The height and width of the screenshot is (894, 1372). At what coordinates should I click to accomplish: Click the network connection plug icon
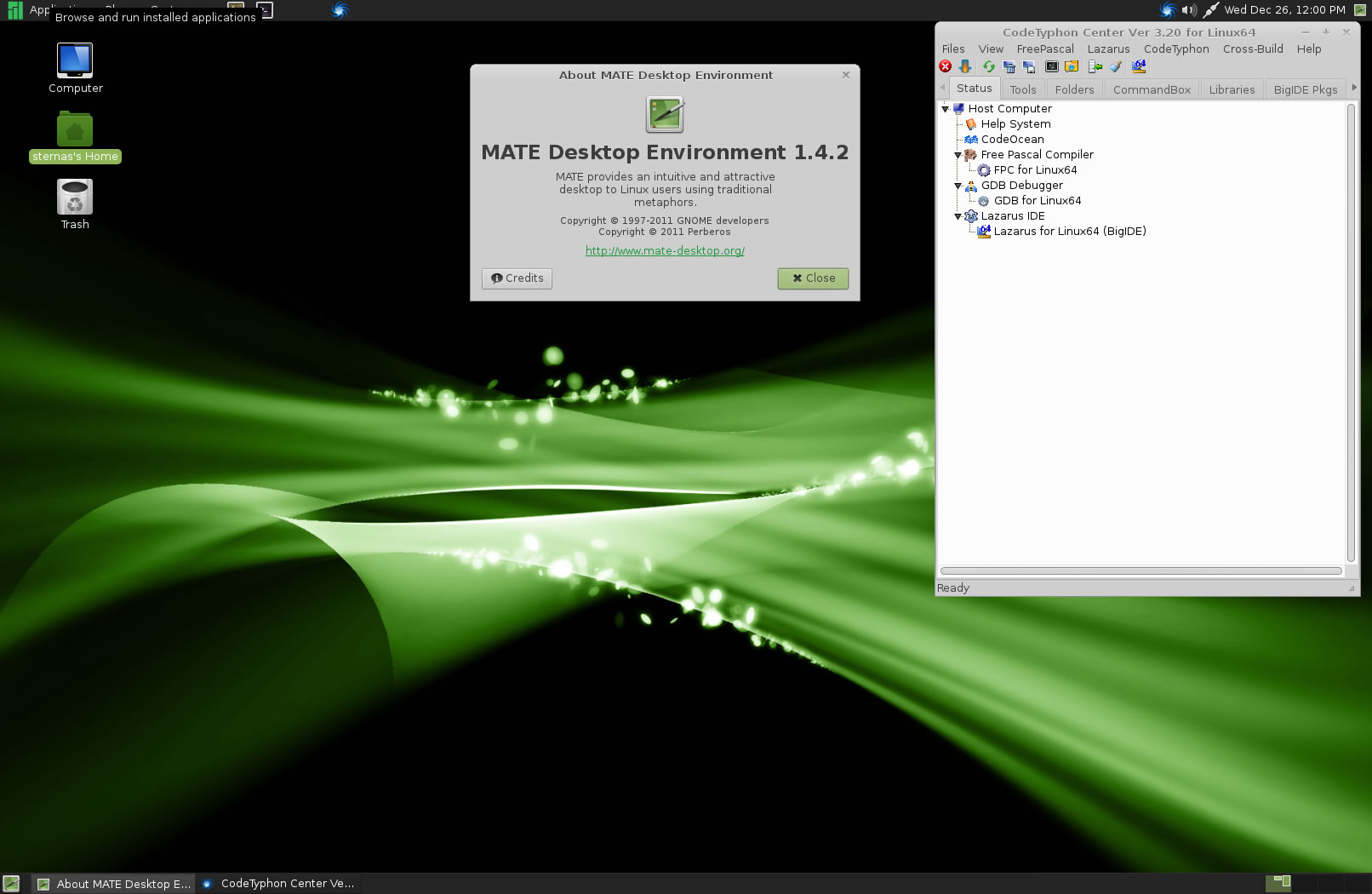point(1210,10)
